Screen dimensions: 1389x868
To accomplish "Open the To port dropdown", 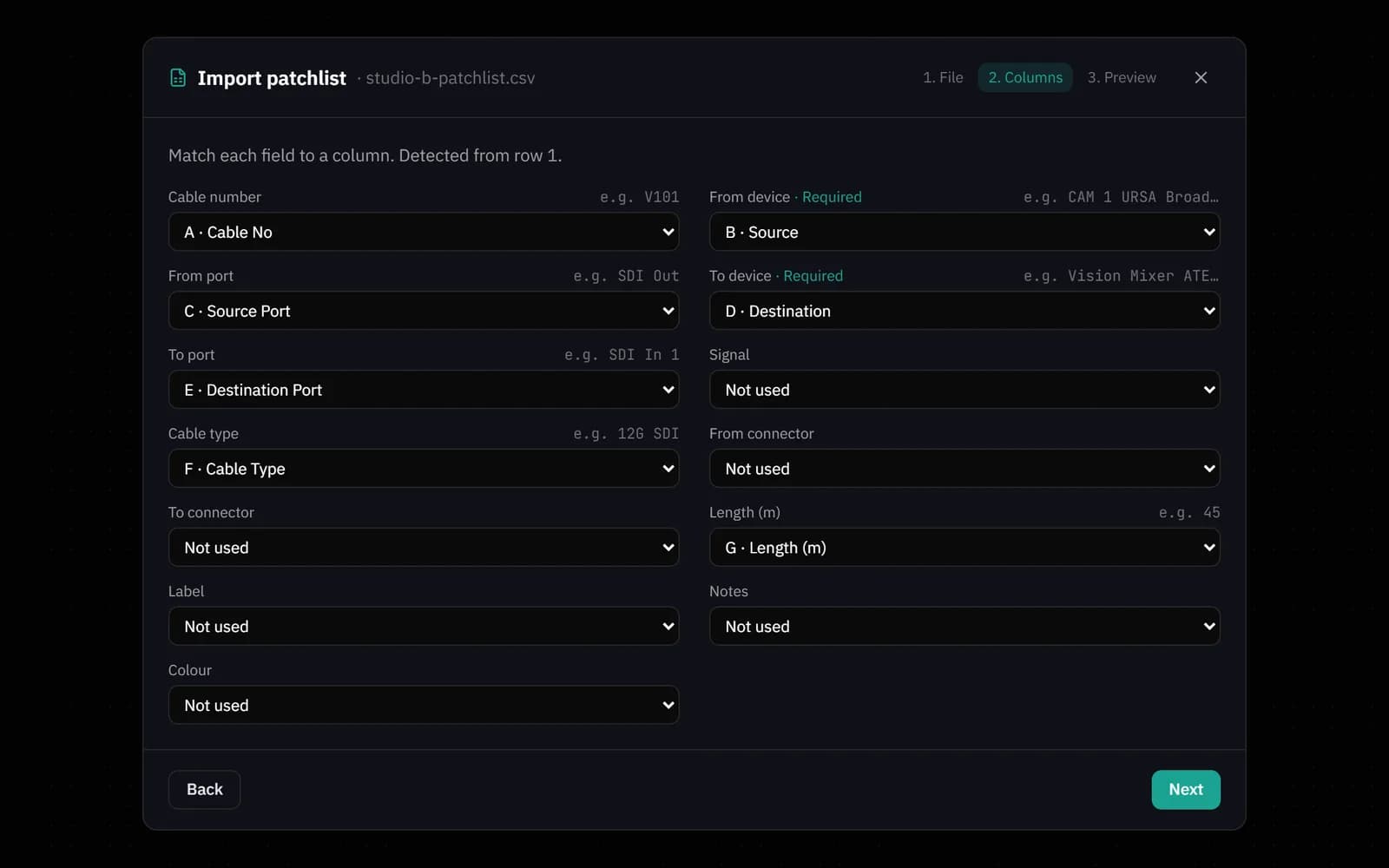I will click(424, 390).
